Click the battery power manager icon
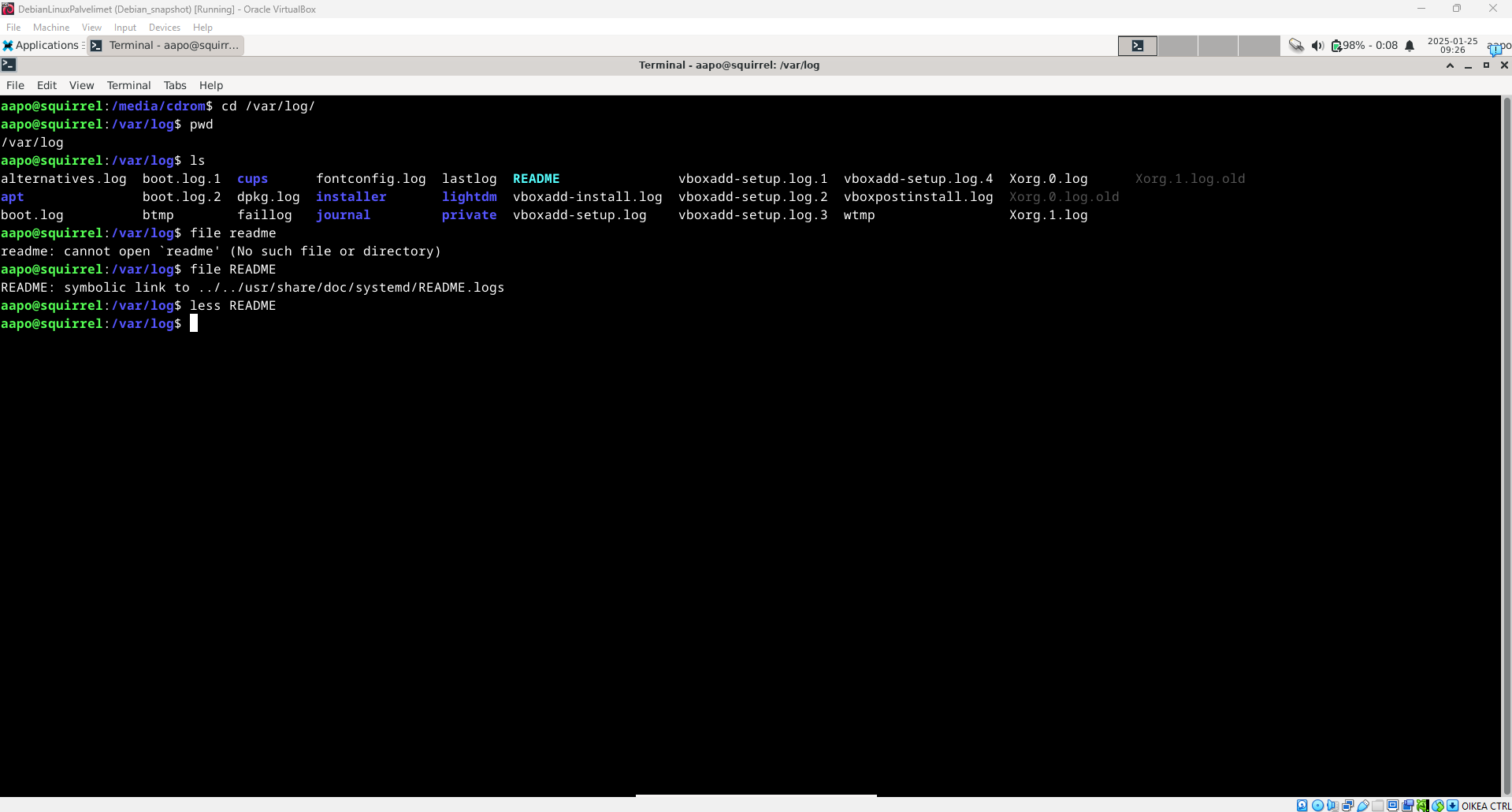The height and width of the screenshot is (812, 1512). [x=1336, y=46]
